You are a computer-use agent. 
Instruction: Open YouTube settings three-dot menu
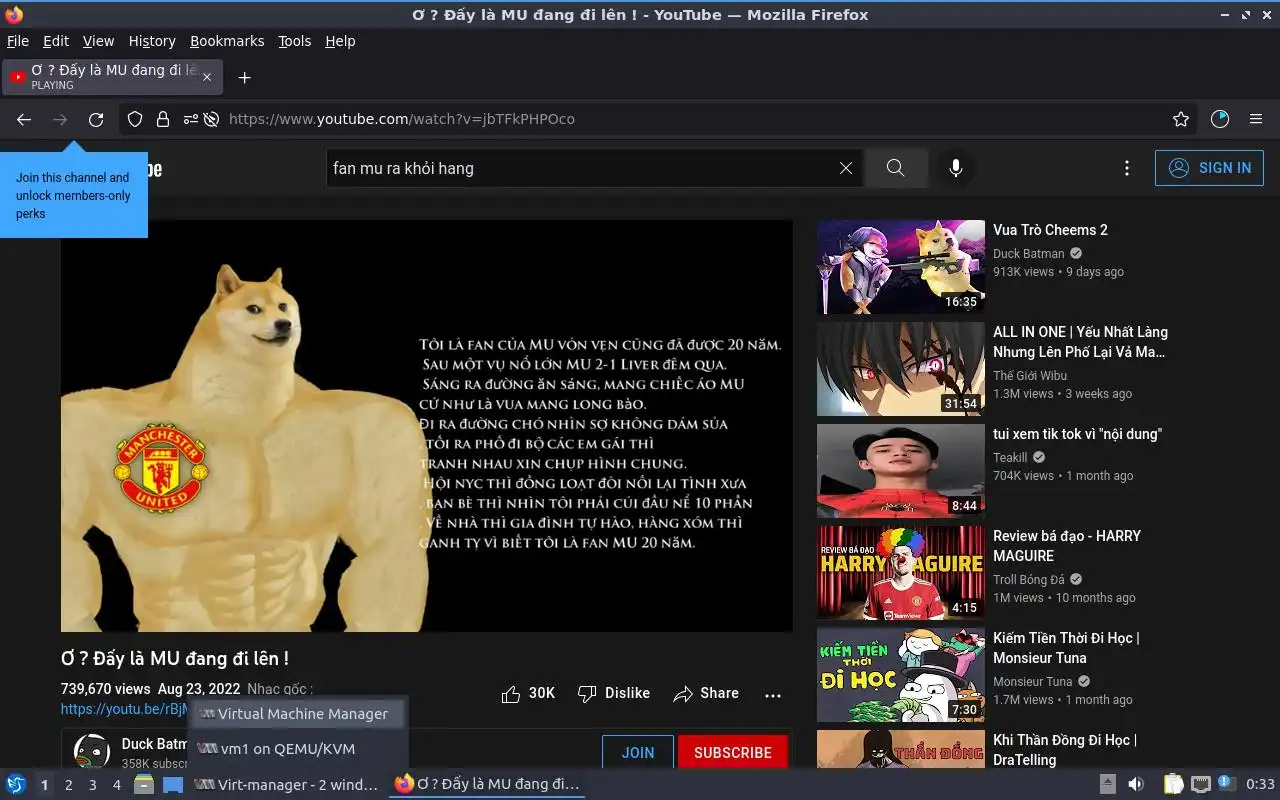(1127, 168)
